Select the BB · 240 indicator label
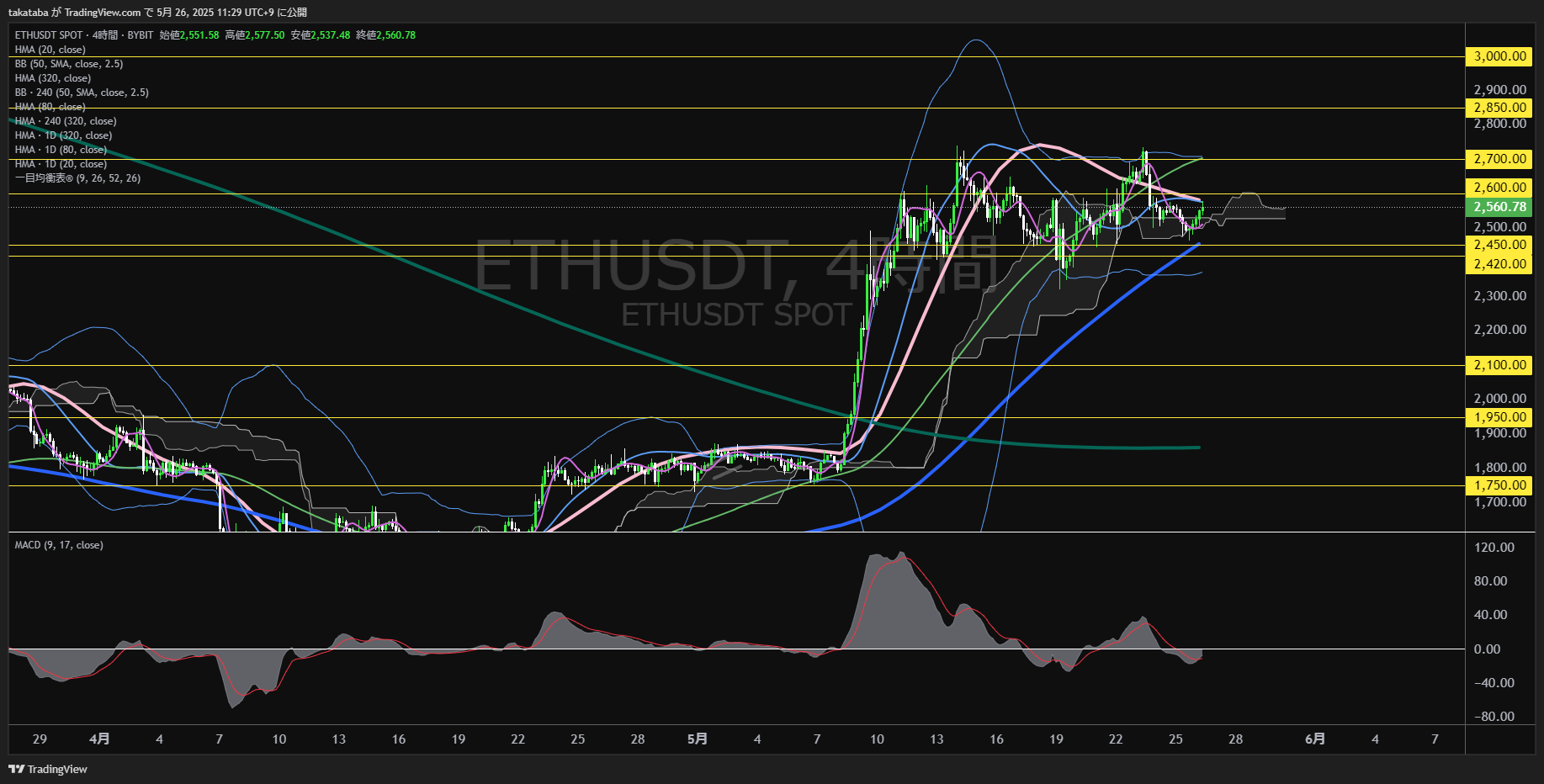Screen dimensions: 1544x784 coord(82,93)
